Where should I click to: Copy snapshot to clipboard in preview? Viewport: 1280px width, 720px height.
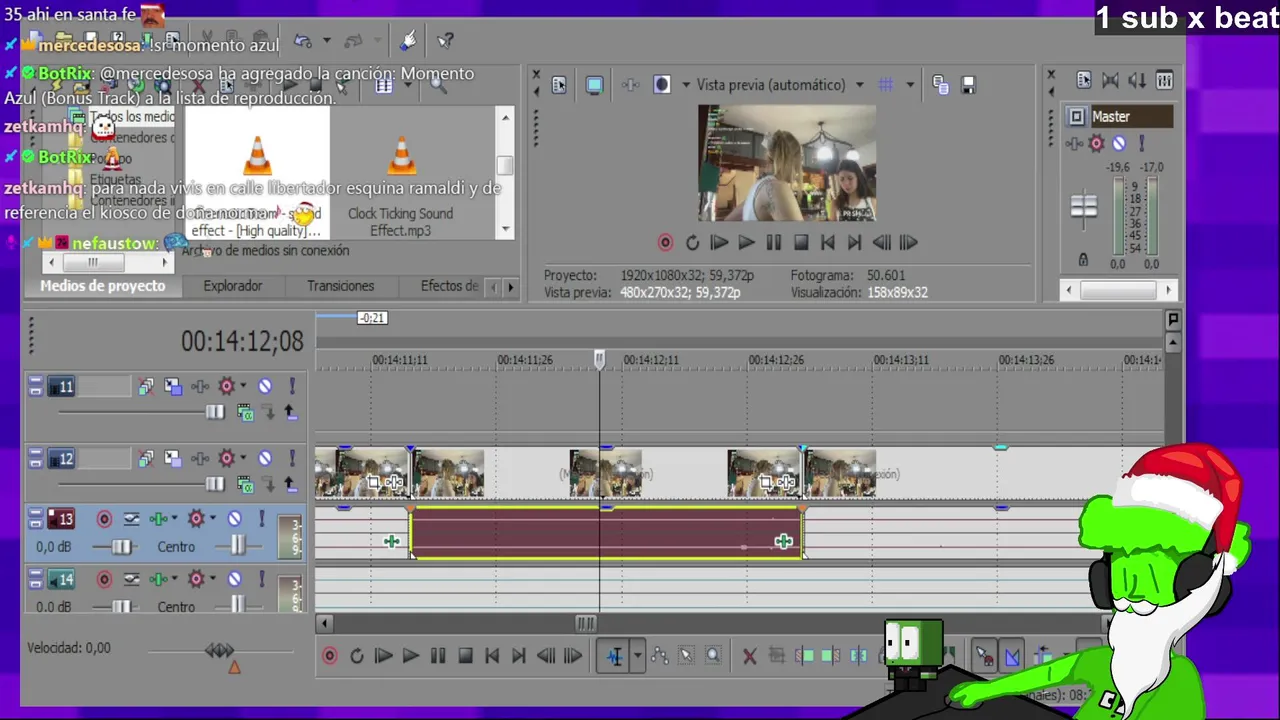940,85
